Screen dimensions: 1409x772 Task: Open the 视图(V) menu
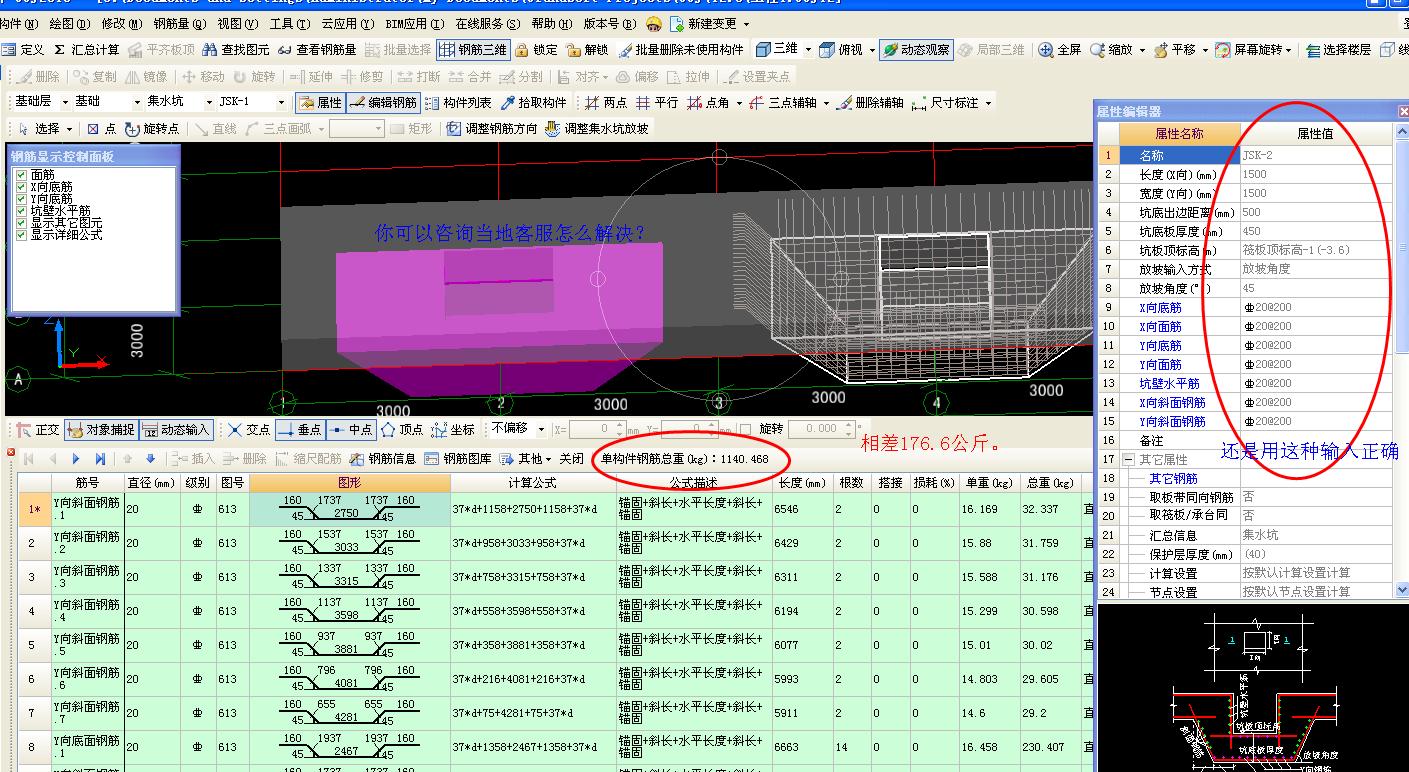point(237,23)
